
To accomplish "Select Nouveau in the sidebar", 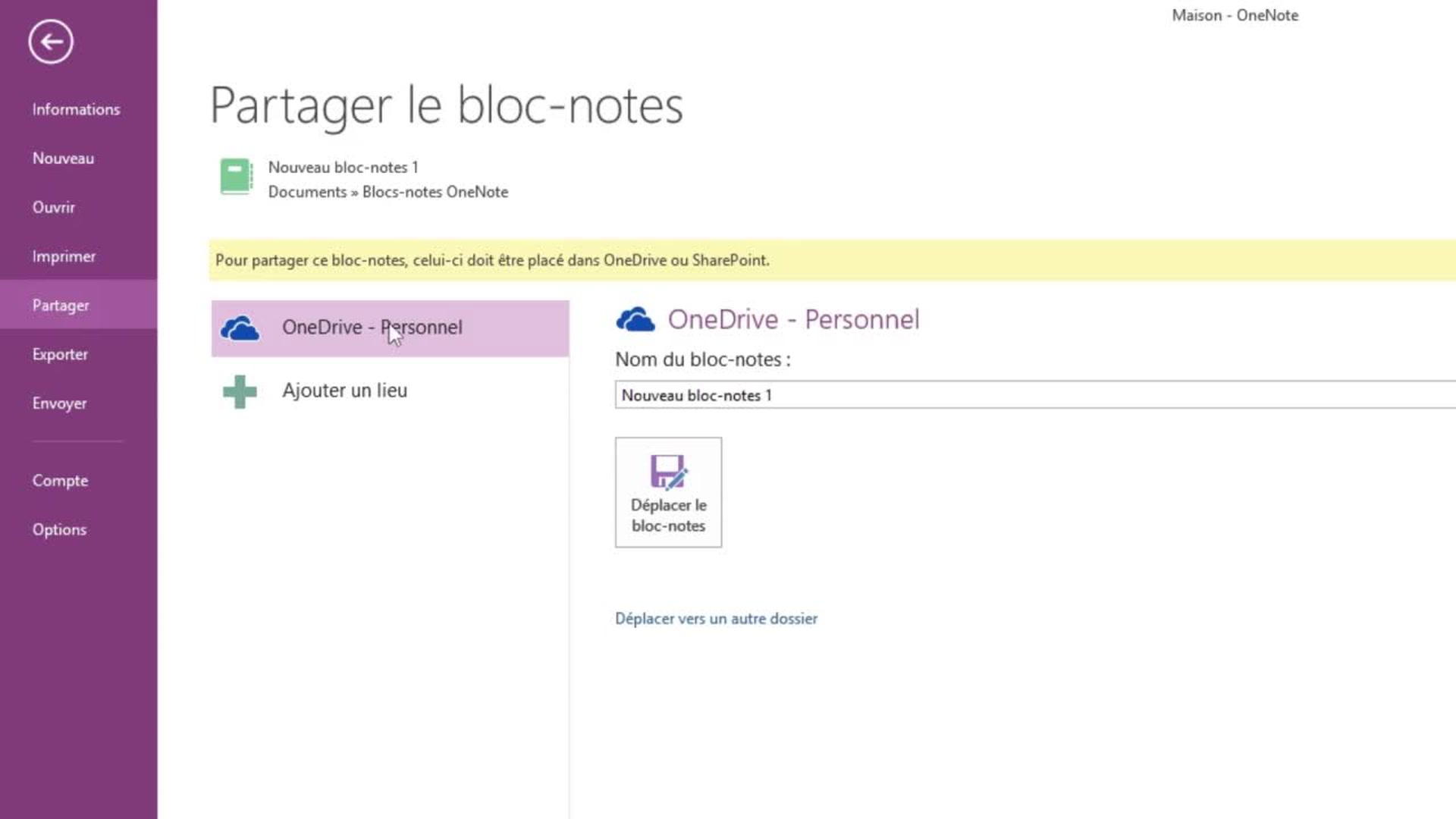I will [63, 158].
